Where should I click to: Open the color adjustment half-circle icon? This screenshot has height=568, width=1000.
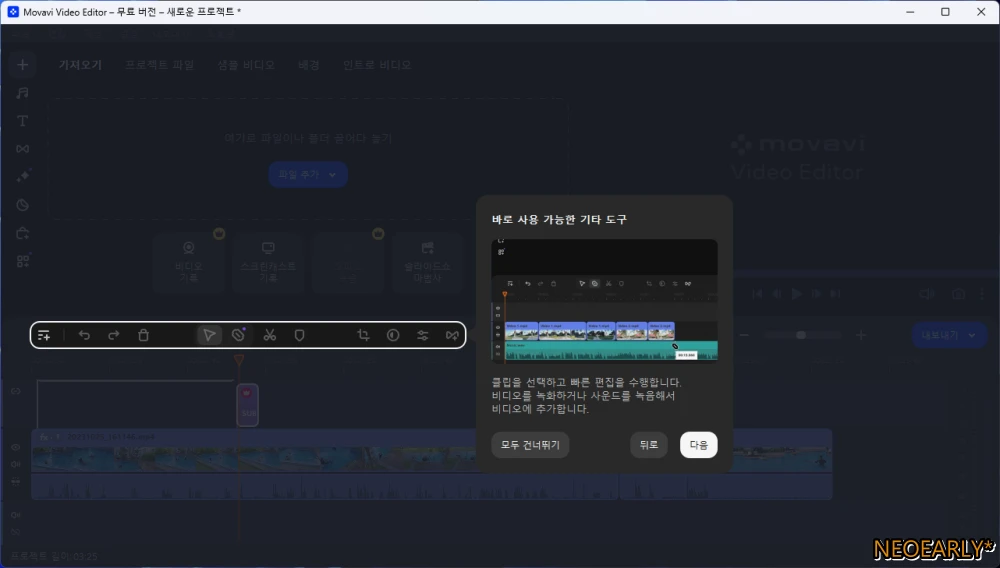click(x=393, y=335)
